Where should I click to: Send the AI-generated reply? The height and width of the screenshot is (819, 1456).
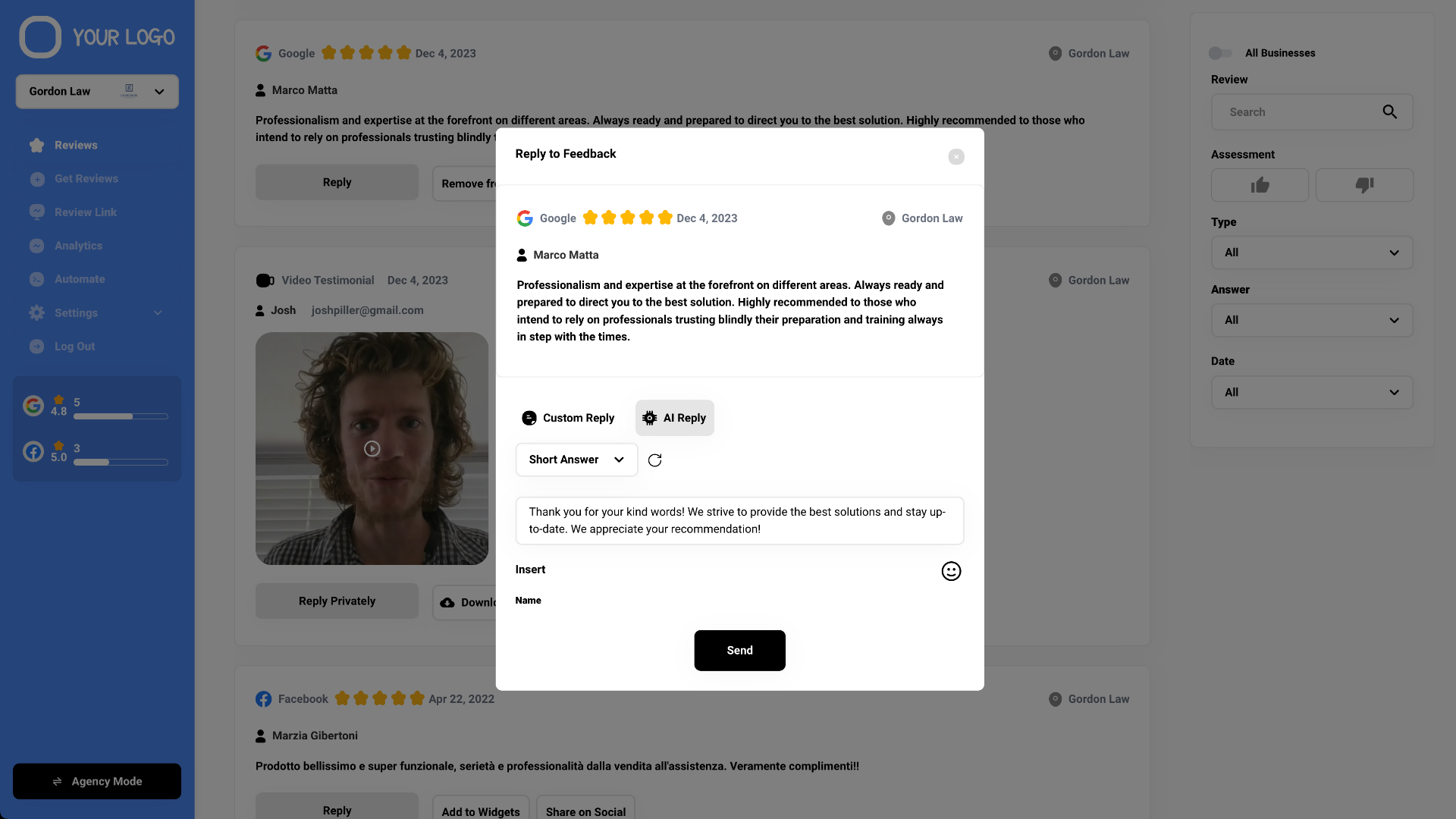pyautogui.click(x=740, y=650)
